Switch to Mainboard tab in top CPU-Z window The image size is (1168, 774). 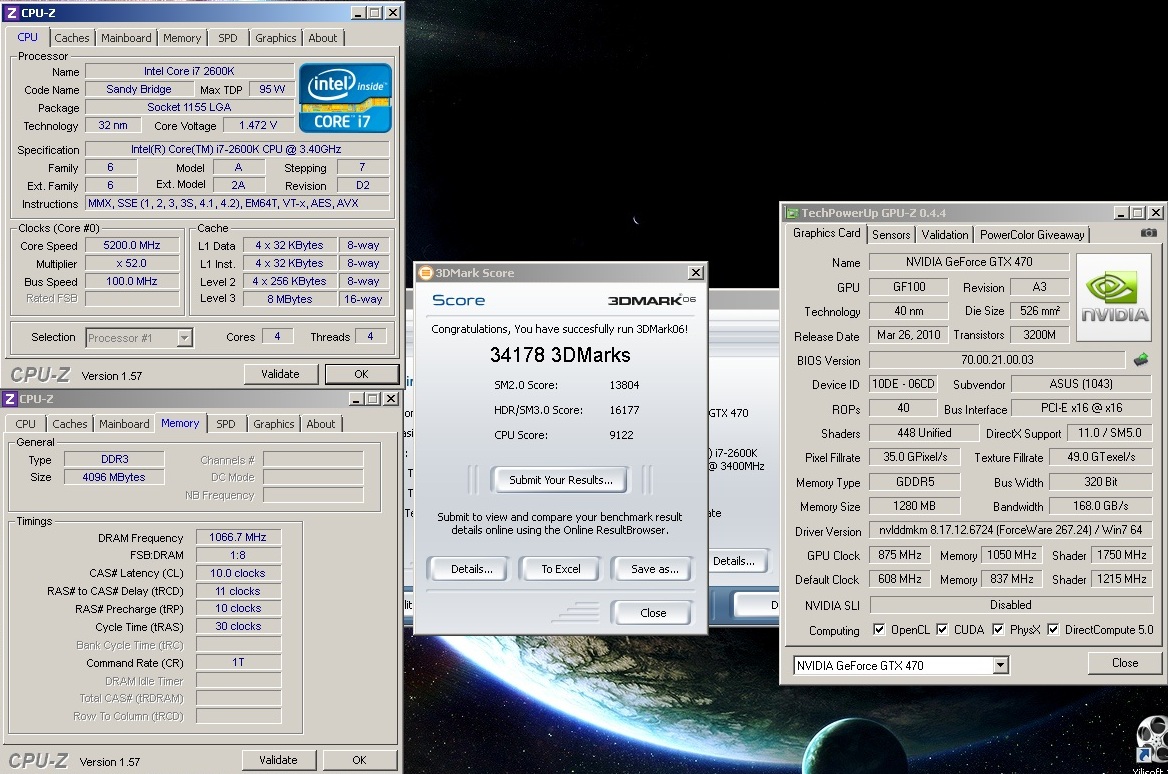[x=127, y=38]
